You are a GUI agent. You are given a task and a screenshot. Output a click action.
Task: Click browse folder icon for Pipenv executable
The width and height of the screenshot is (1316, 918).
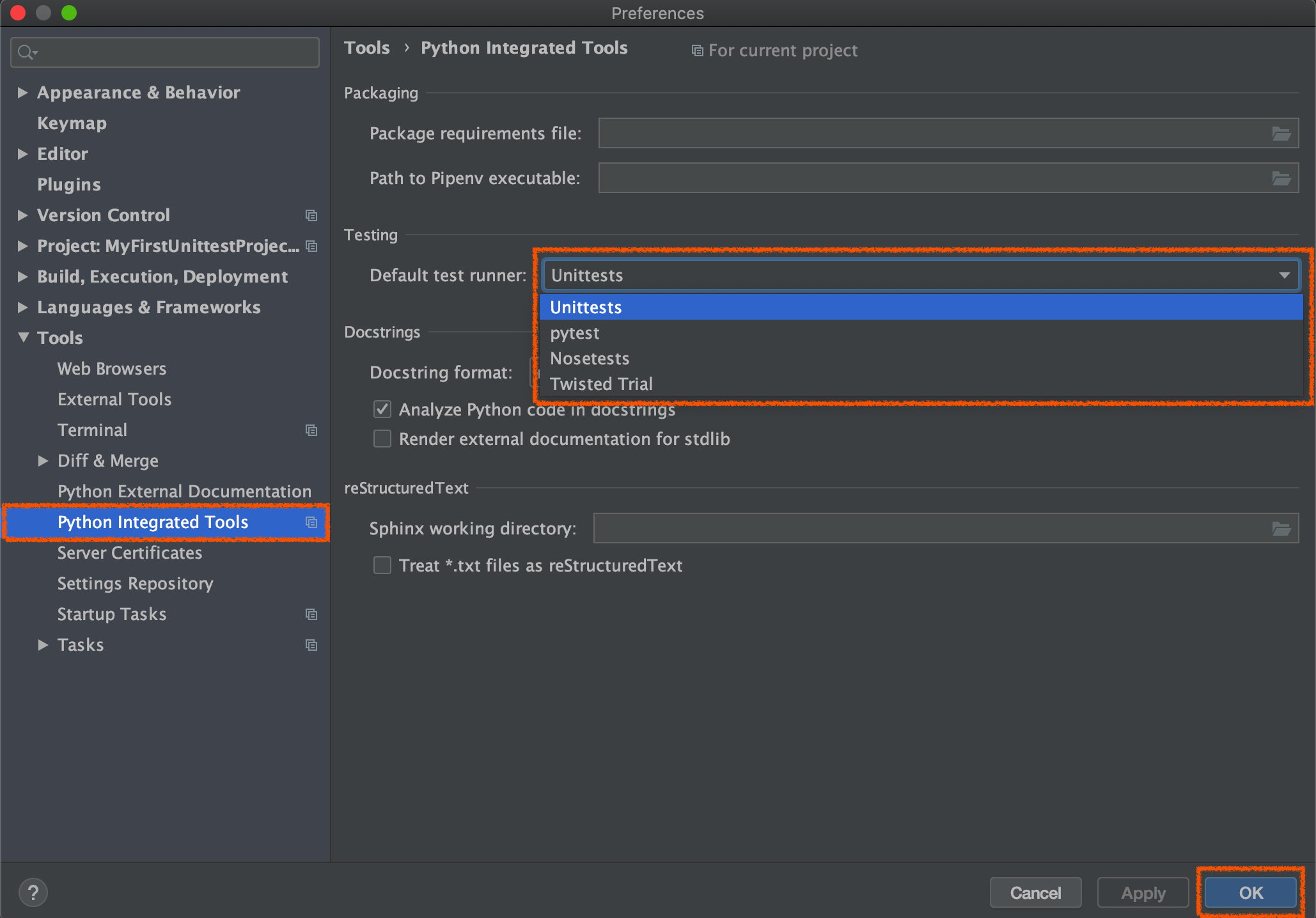click(1281, 178)
